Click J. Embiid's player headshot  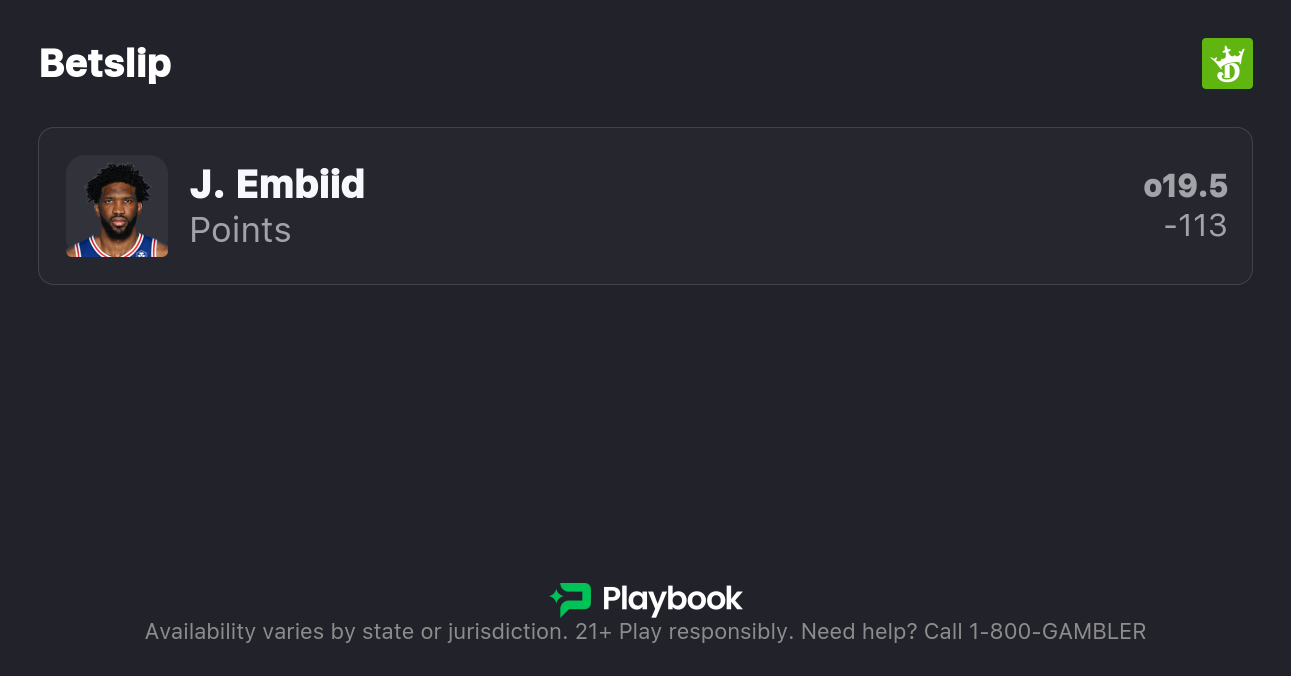click(x=117, y=207)
